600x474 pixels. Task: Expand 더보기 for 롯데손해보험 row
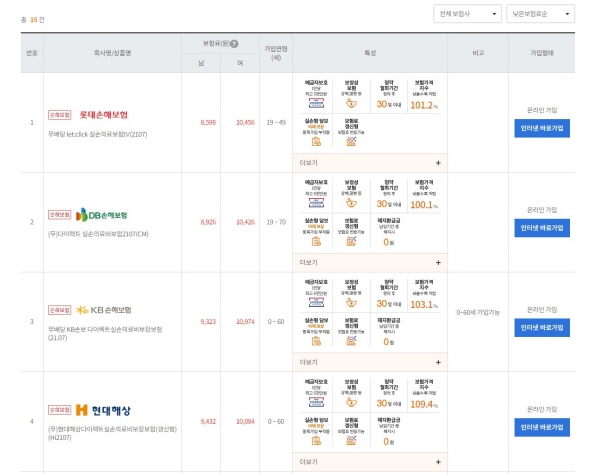(370, 163)
